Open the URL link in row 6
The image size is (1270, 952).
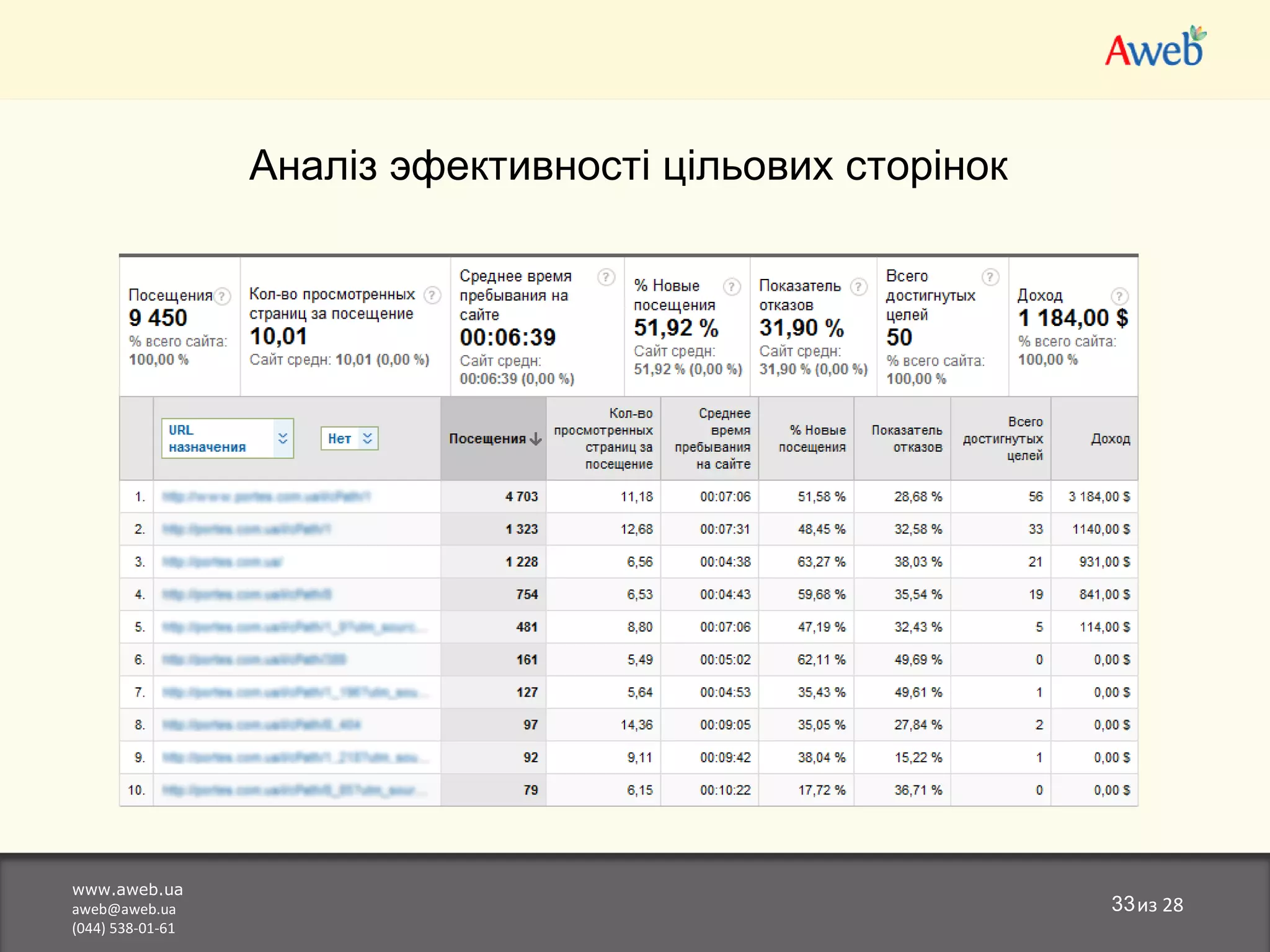(x=254, y=659)
